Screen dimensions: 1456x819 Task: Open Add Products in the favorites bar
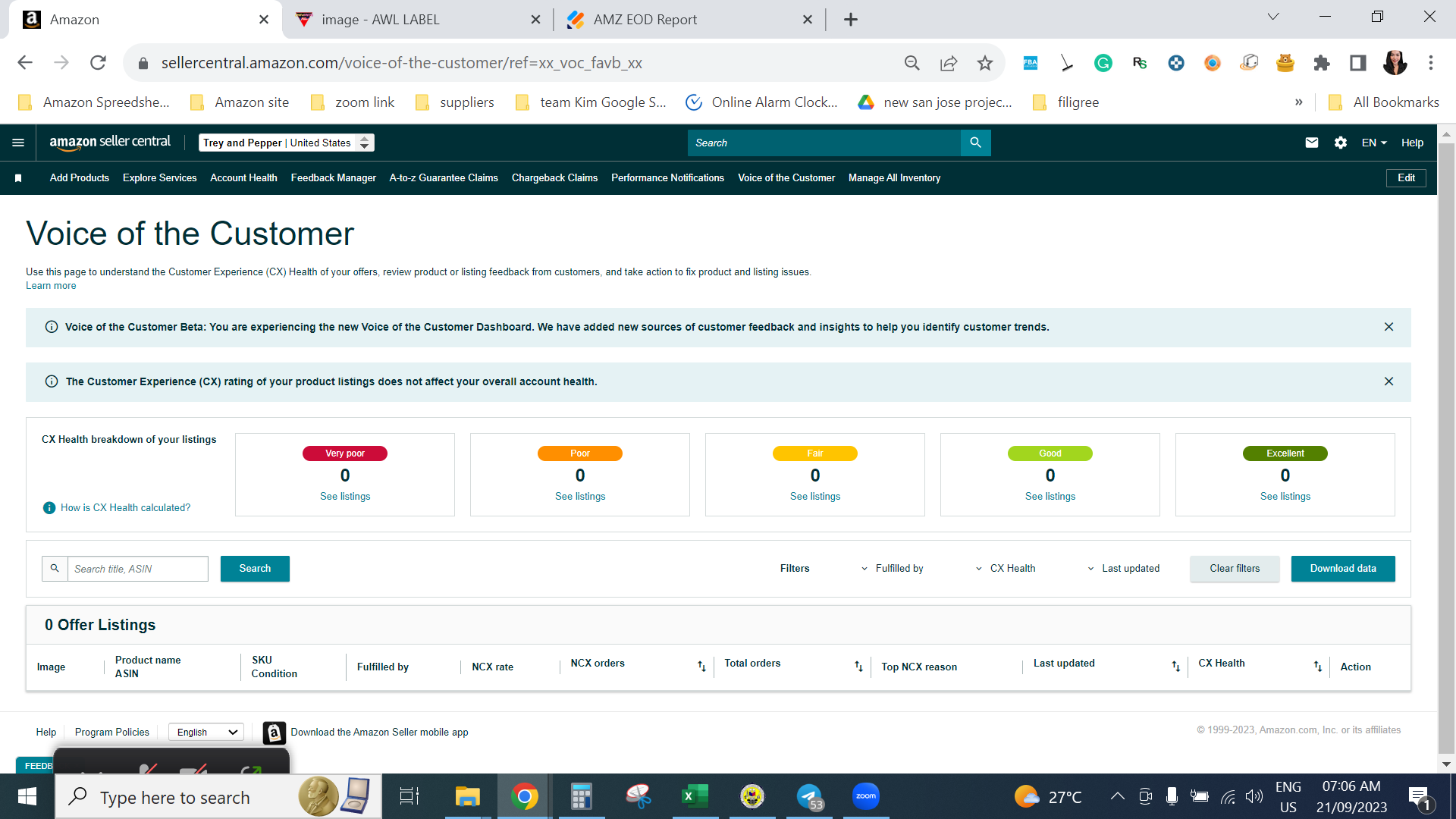80,178
